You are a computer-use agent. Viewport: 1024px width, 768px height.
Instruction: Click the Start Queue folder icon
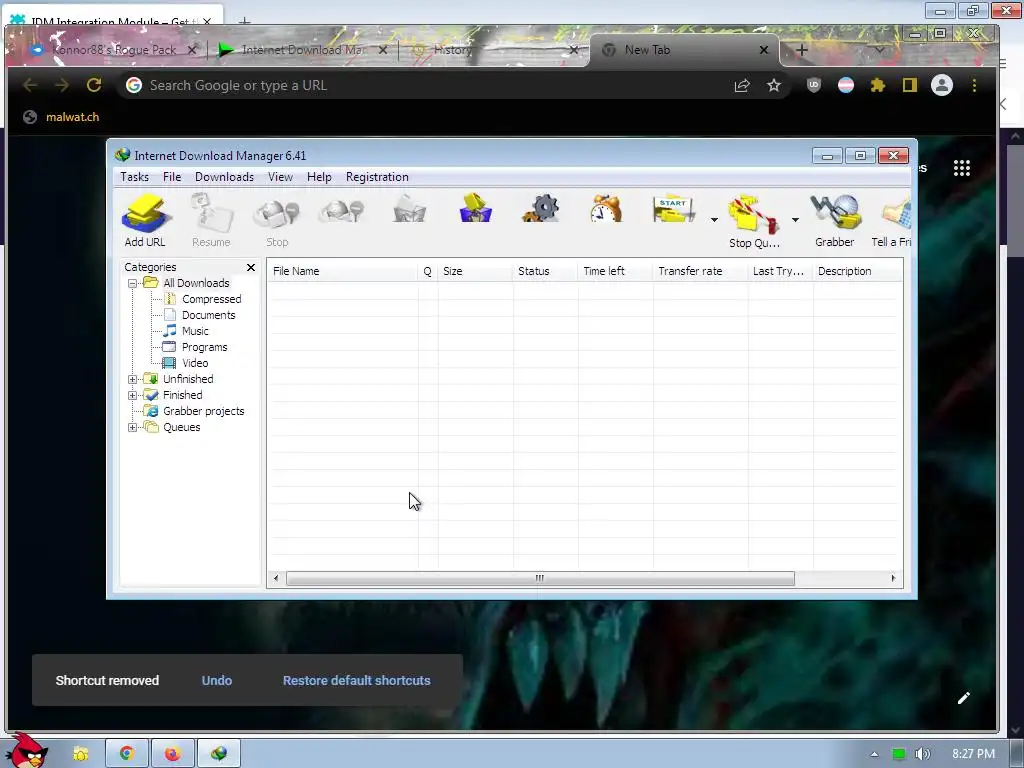(674, 210)
